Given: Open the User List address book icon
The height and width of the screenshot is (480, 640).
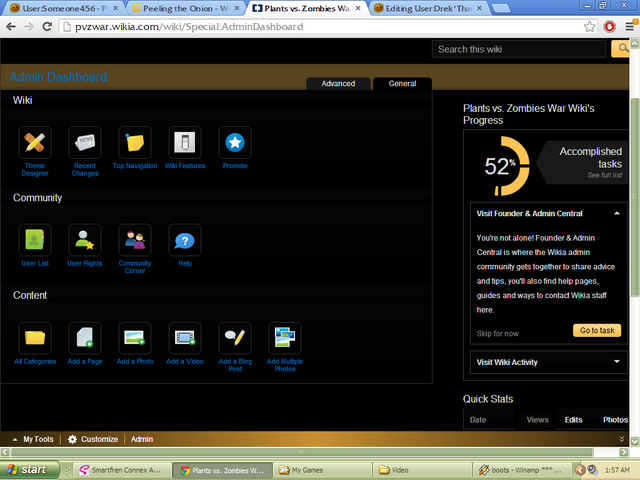Looking at the screenshot, I should 35,240.
